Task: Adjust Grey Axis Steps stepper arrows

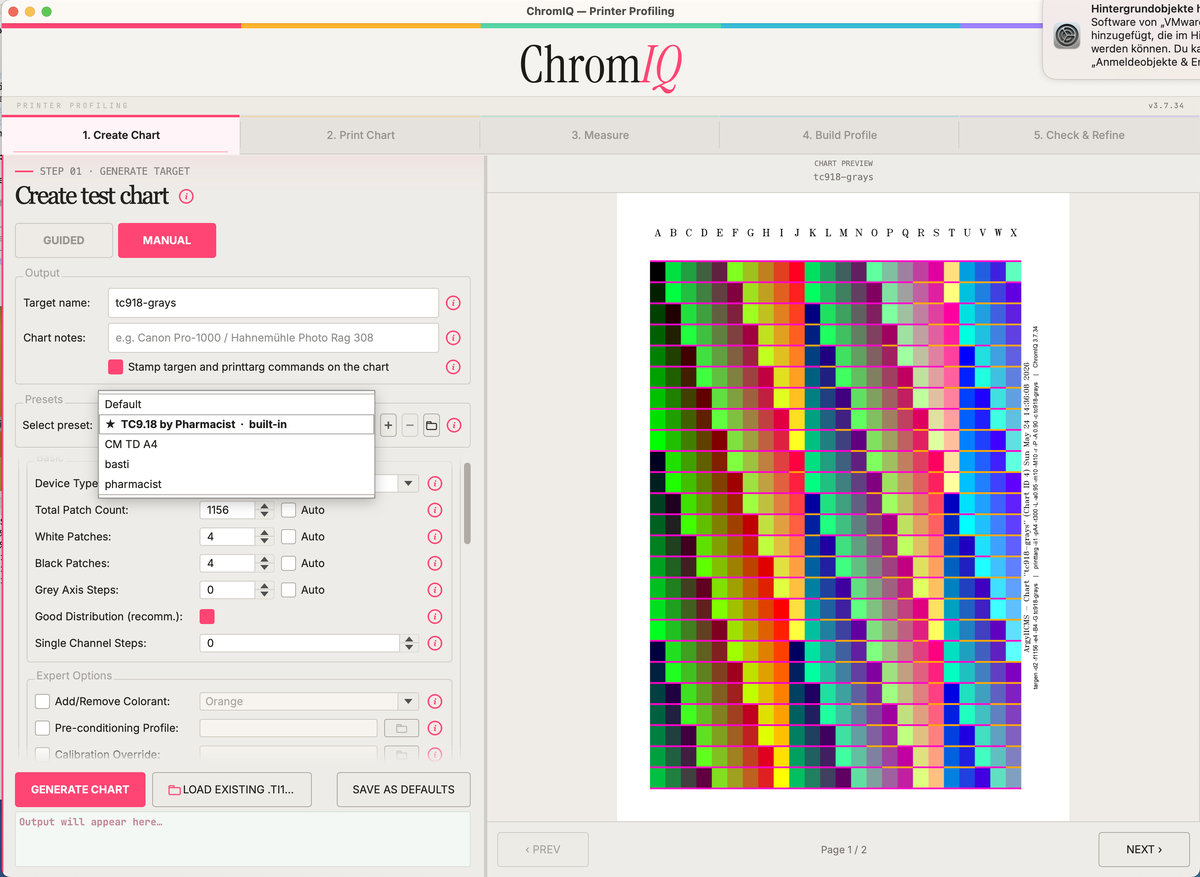Action: point(265,590)
